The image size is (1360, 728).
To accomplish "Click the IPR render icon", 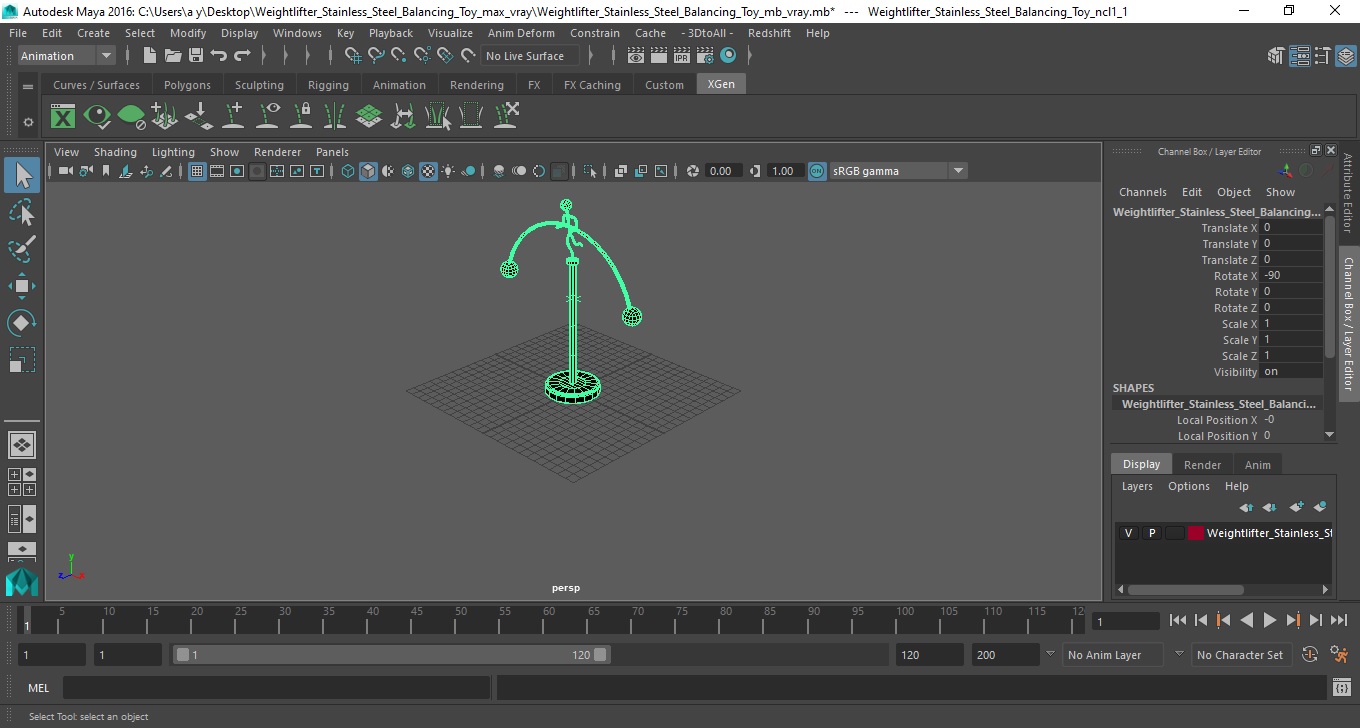I will (682, 56).
